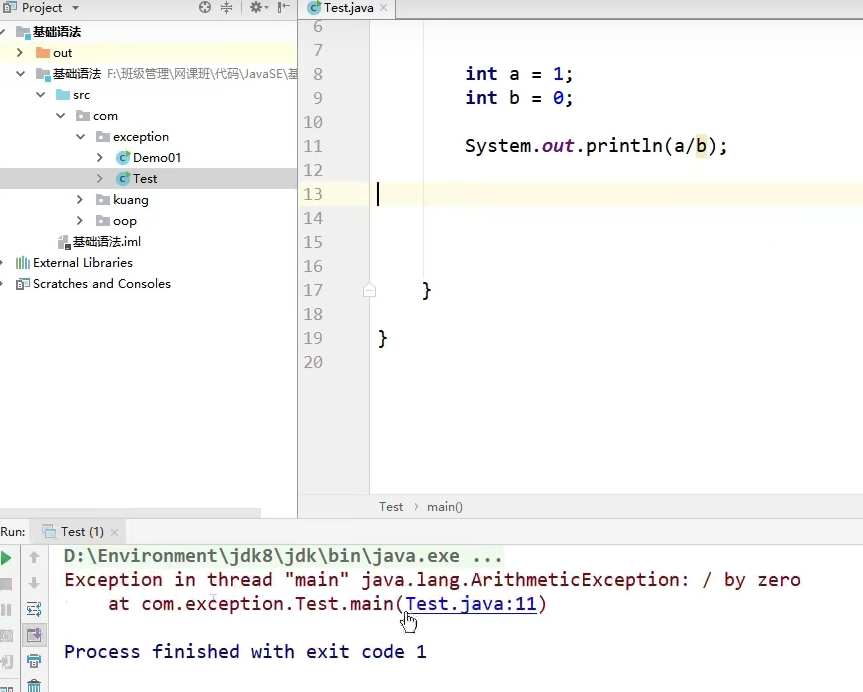Click the Demo01 class file icon
The height and width of the screenshot is (692, 863).
click(123, 158)
